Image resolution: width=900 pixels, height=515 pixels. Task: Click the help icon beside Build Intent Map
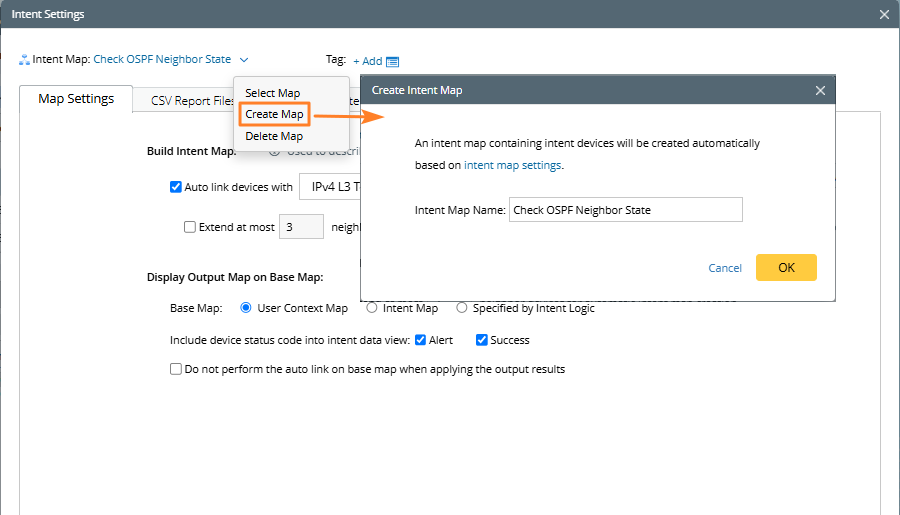274,152
